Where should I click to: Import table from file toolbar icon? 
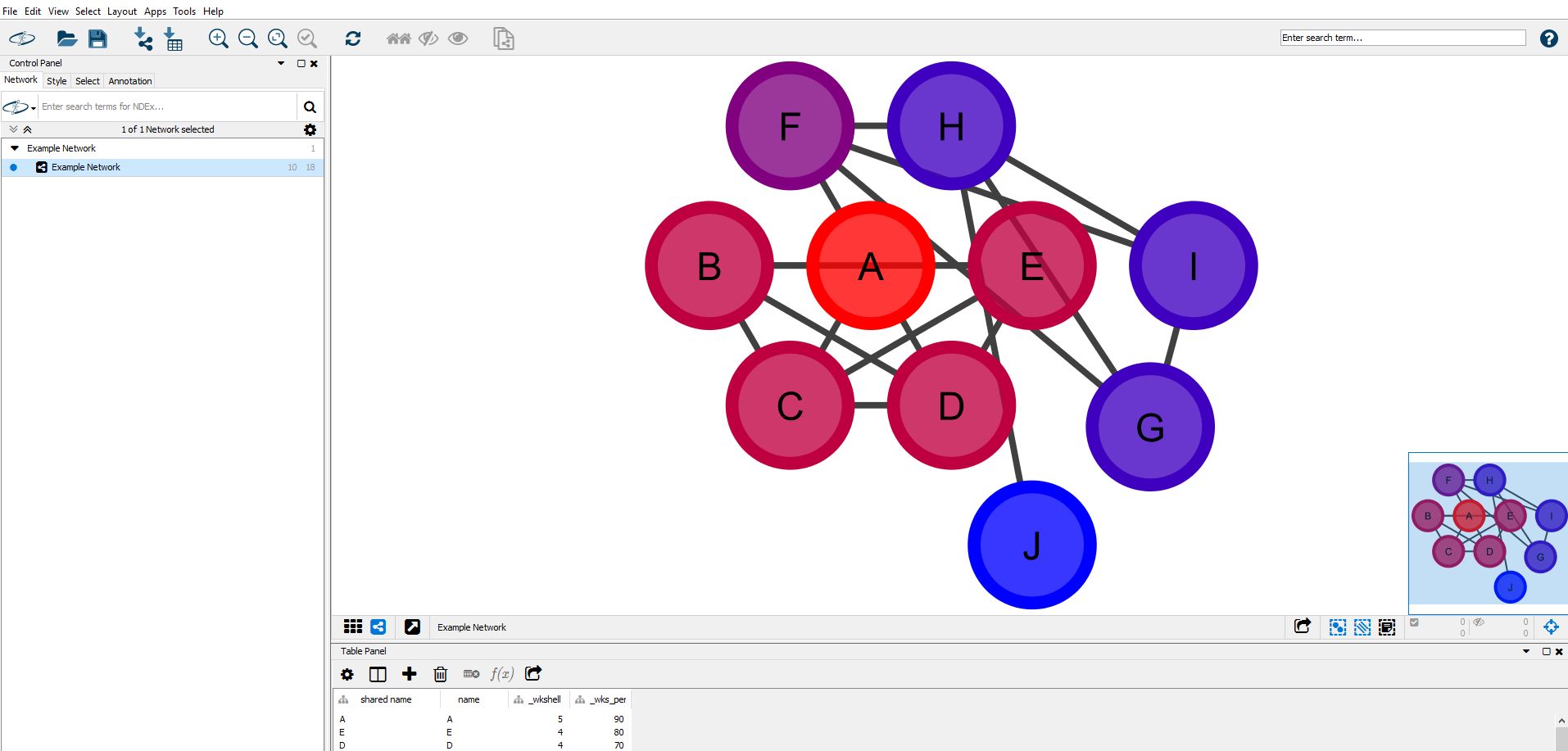pos(174,38)
